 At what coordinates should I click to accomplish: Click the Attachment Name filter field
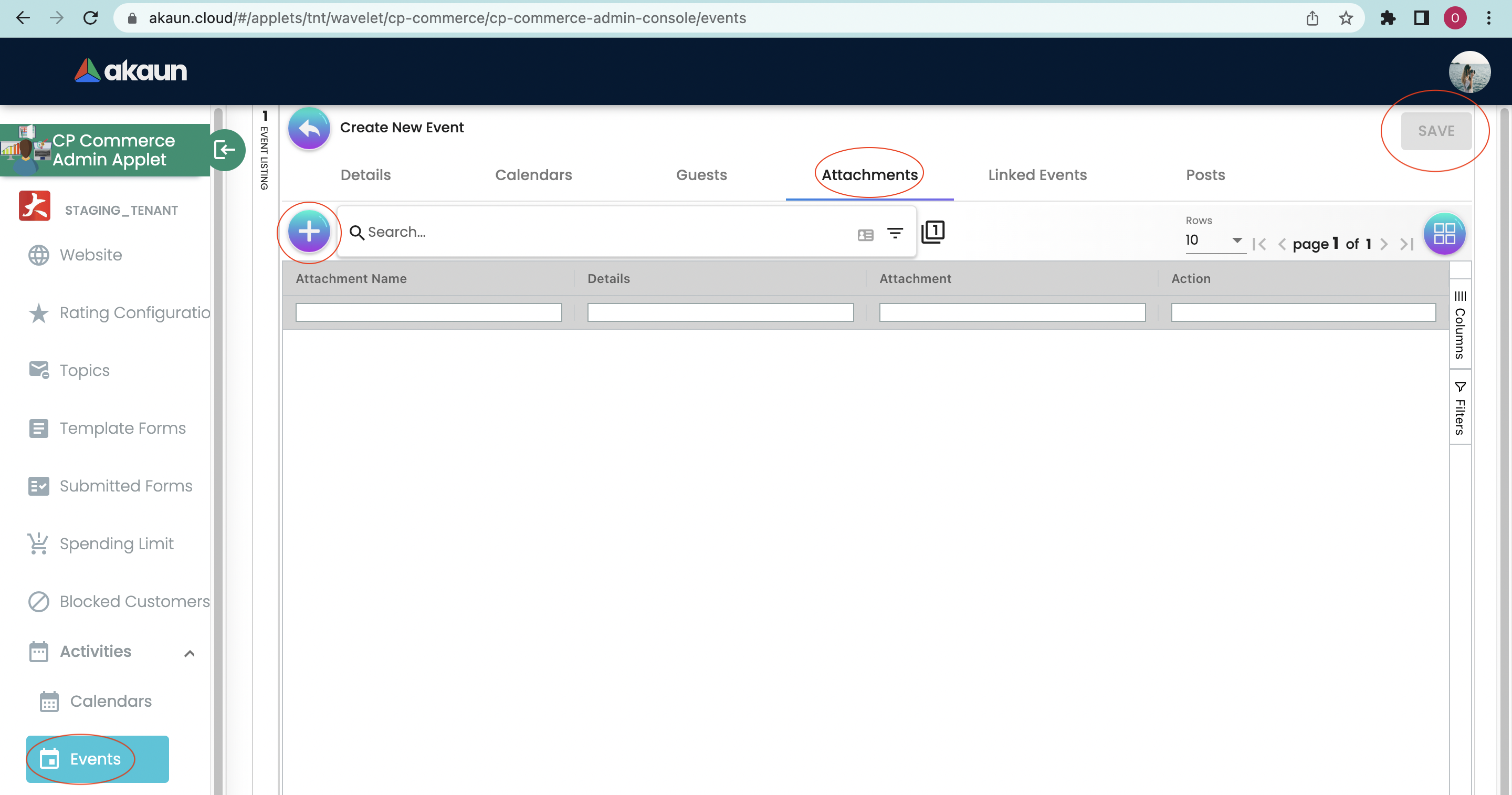coord(428,312)
